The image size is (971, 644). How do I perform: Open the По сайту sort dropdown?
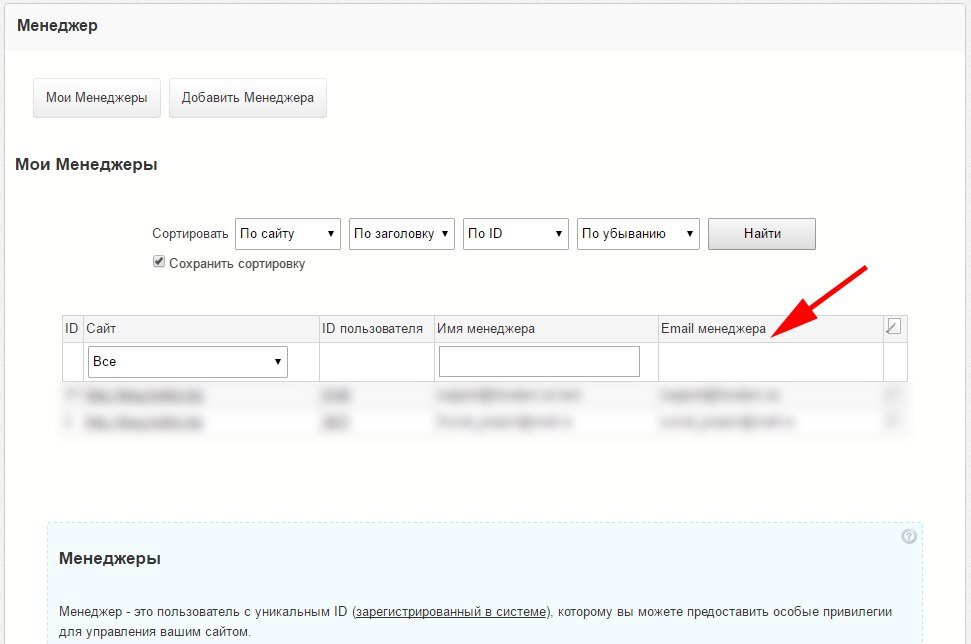click(288, 234)
